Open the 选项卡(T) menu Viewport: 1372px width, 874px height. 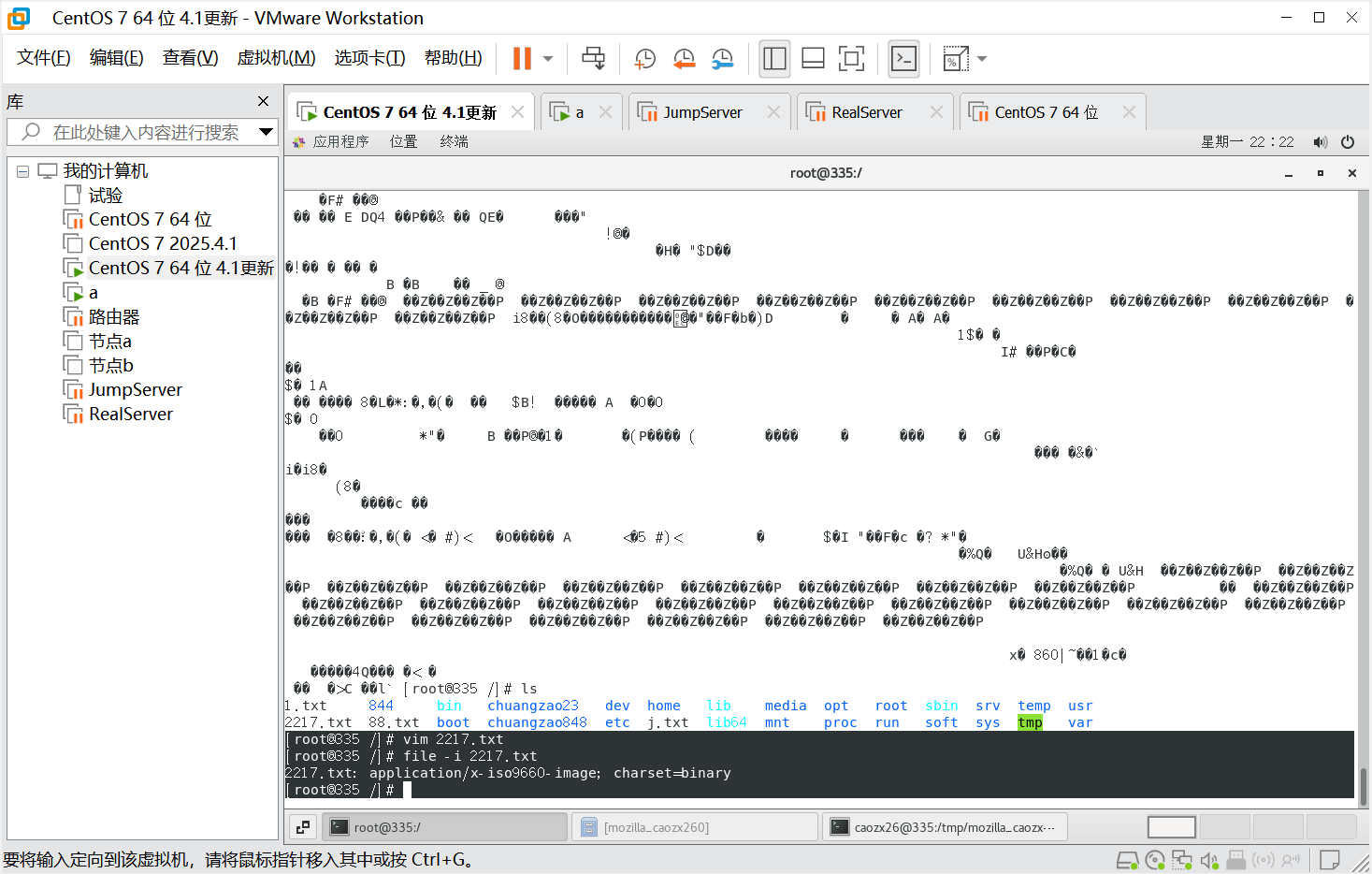(x=370, y=58)
